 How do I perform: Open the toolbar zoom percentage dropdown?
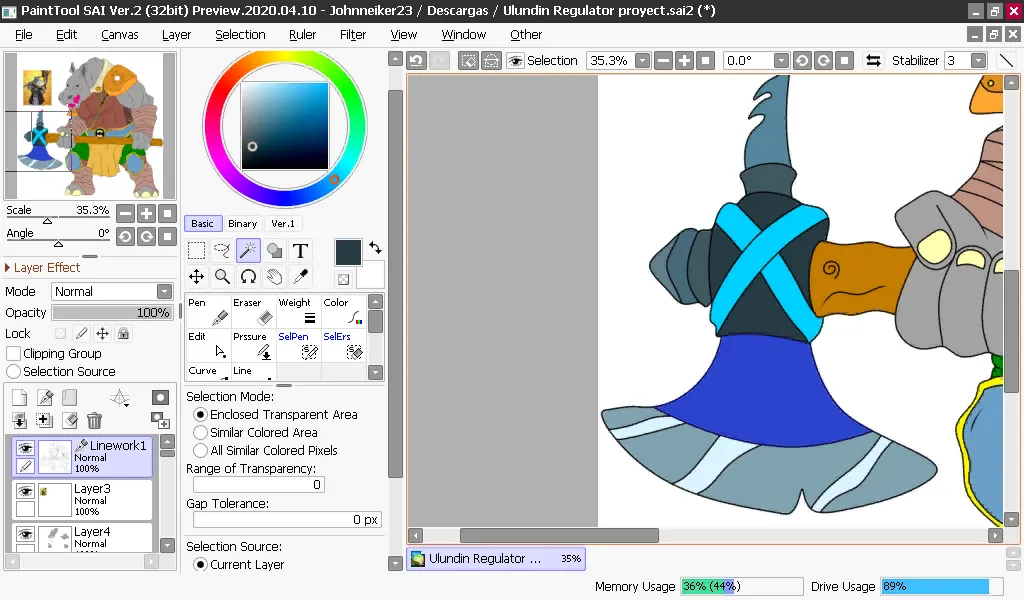pyautogui.click(x=643, y=61)
